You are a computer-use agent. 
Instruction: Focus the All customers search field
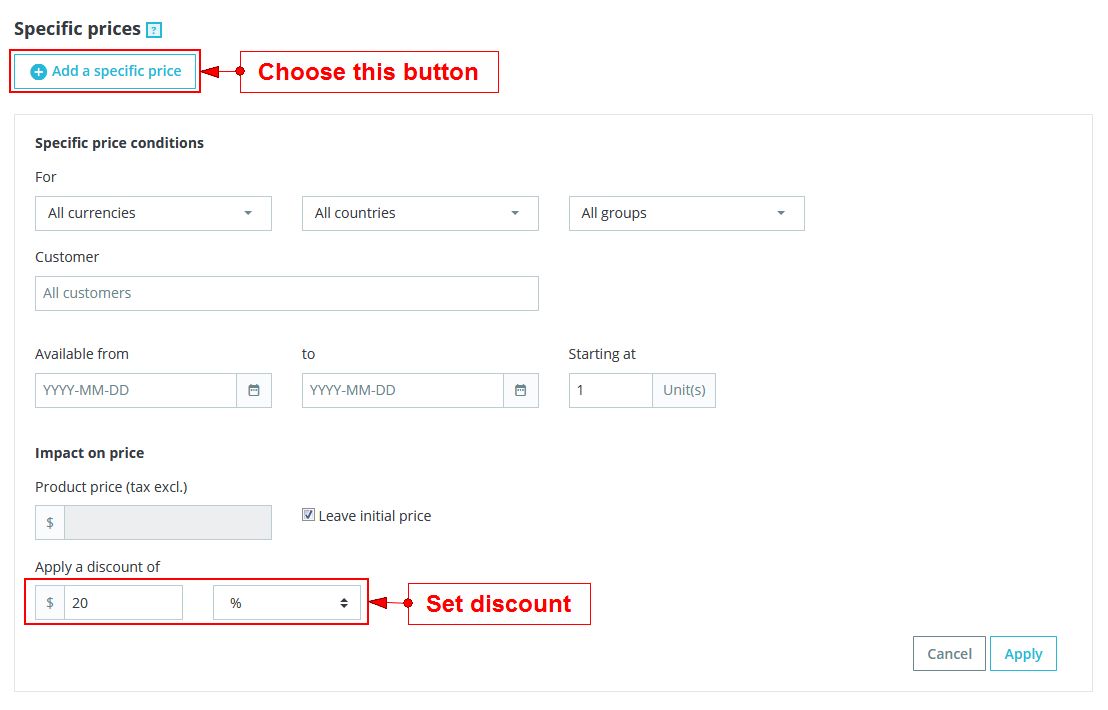tap(286, 293)
